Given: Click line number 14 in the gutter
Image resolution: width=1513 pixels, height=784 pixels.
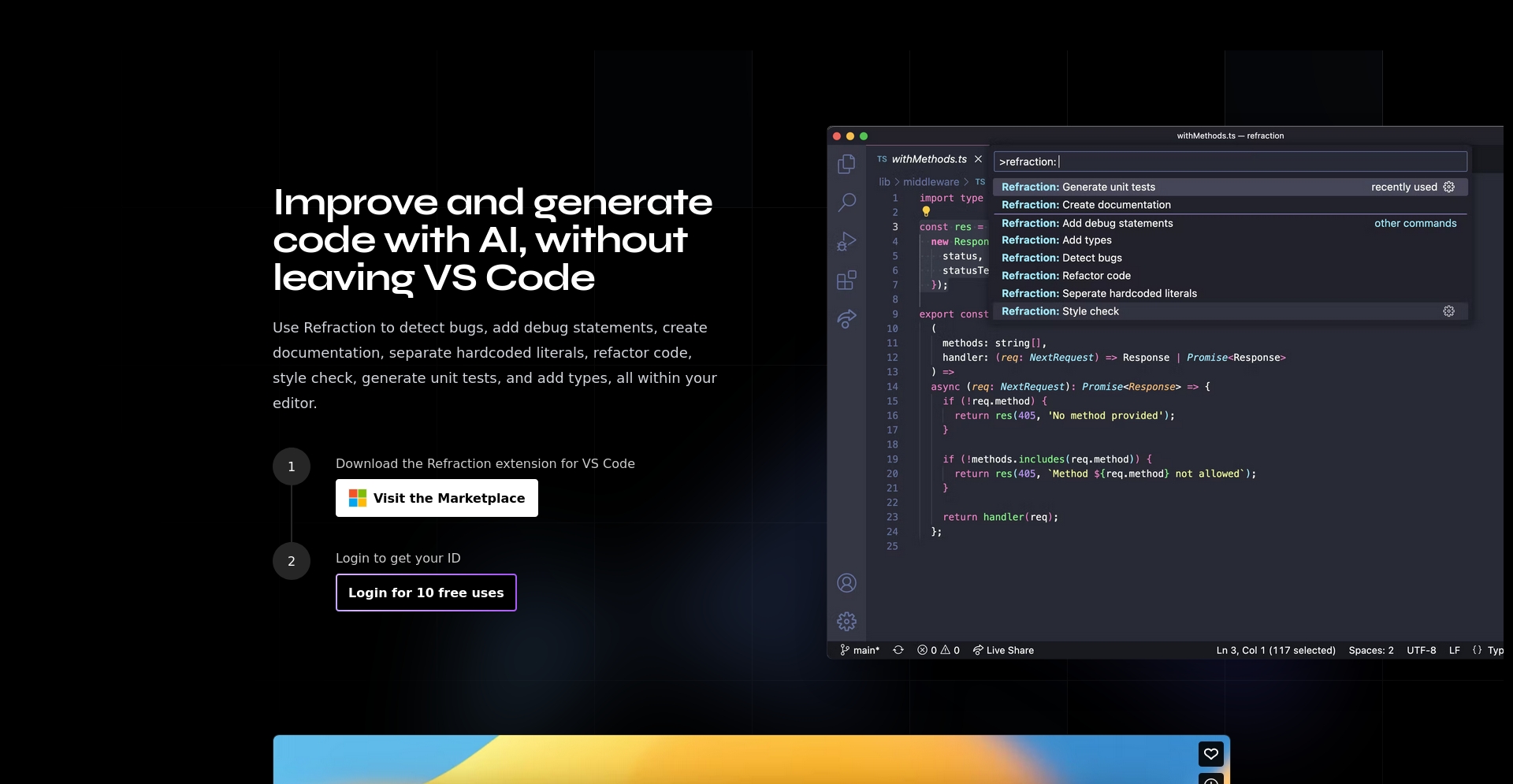Looking at the screenshot, I should 892,387.
